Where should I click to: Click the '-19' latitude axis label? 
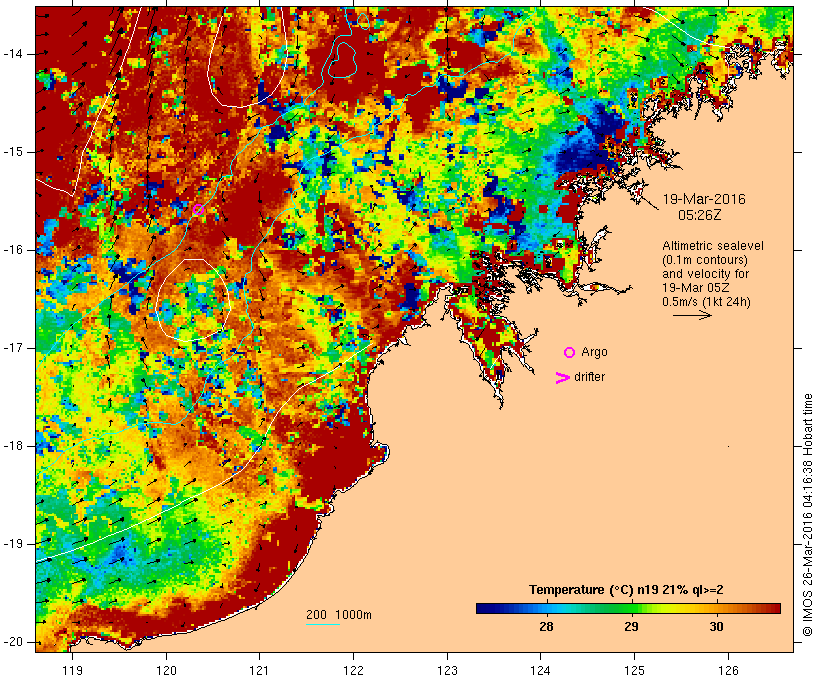(13, 544)
